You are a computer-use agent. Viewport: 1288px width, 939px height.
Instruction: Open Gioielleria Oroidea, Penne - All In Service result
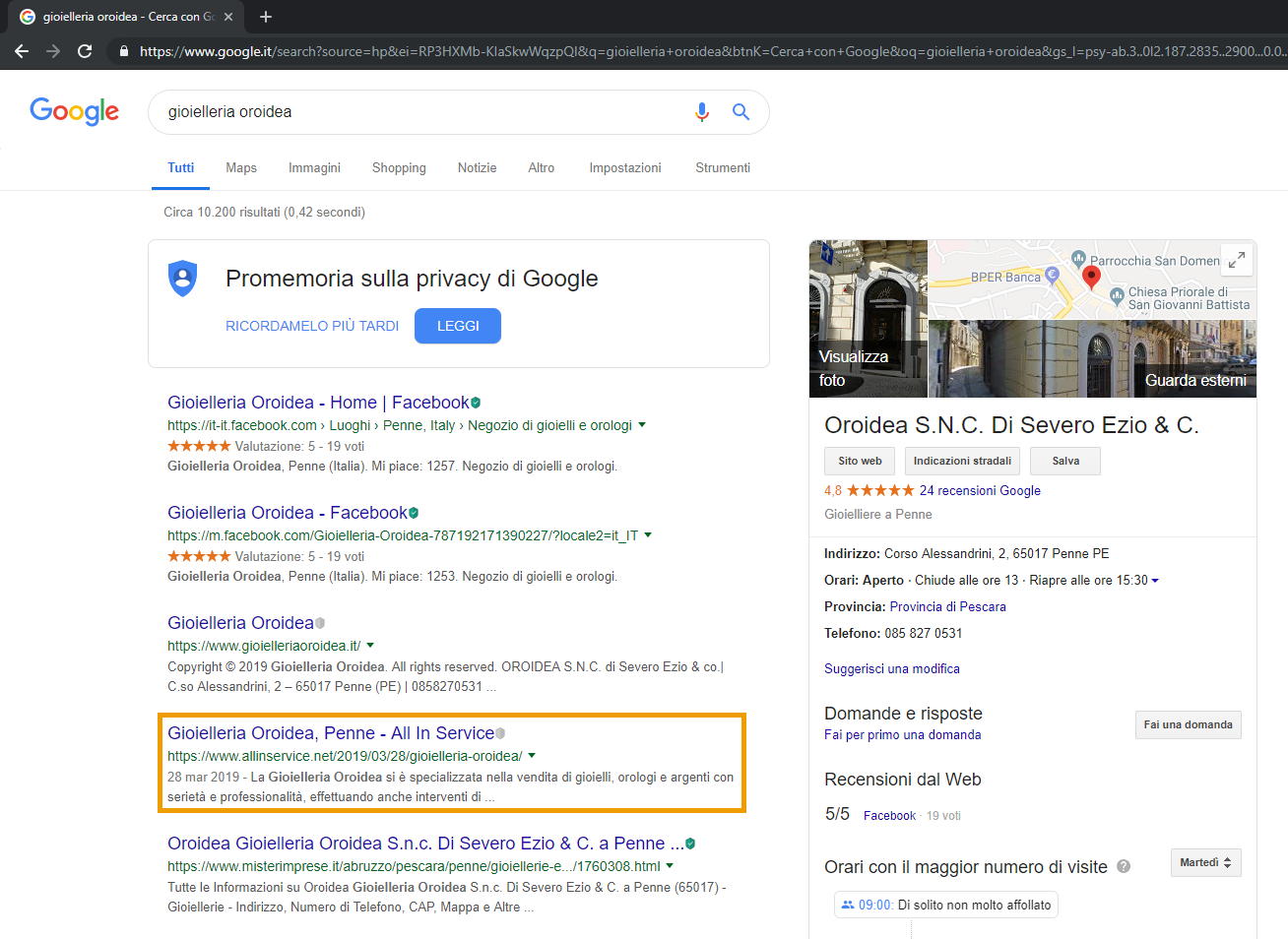(x=331, y=733)
